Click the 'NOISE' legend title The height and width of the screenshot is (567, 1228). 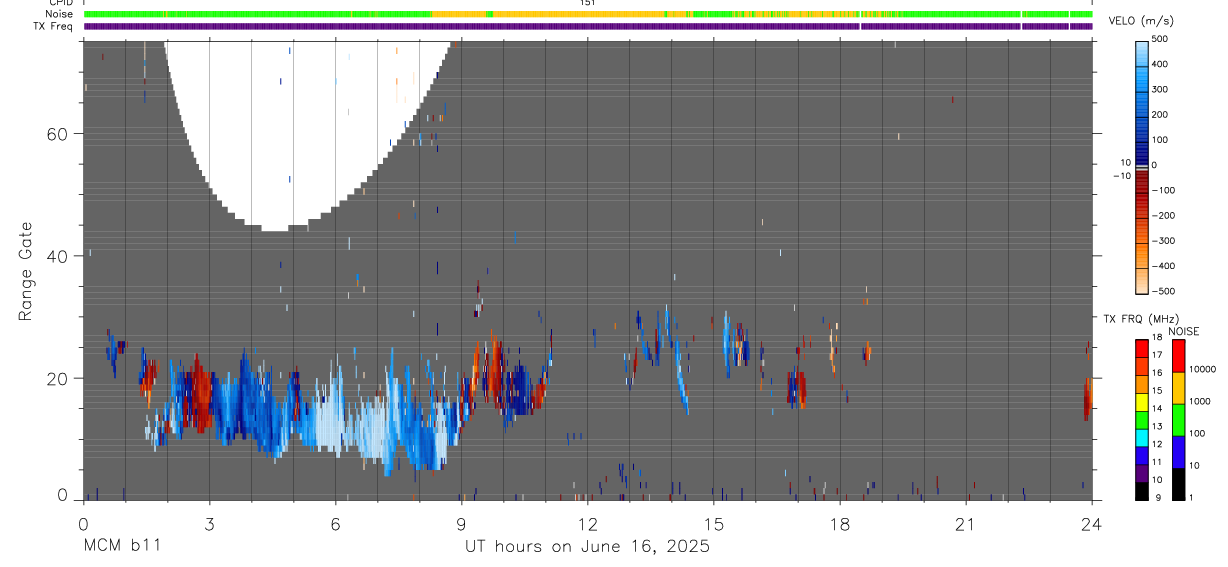click(x=1184, y=331)
